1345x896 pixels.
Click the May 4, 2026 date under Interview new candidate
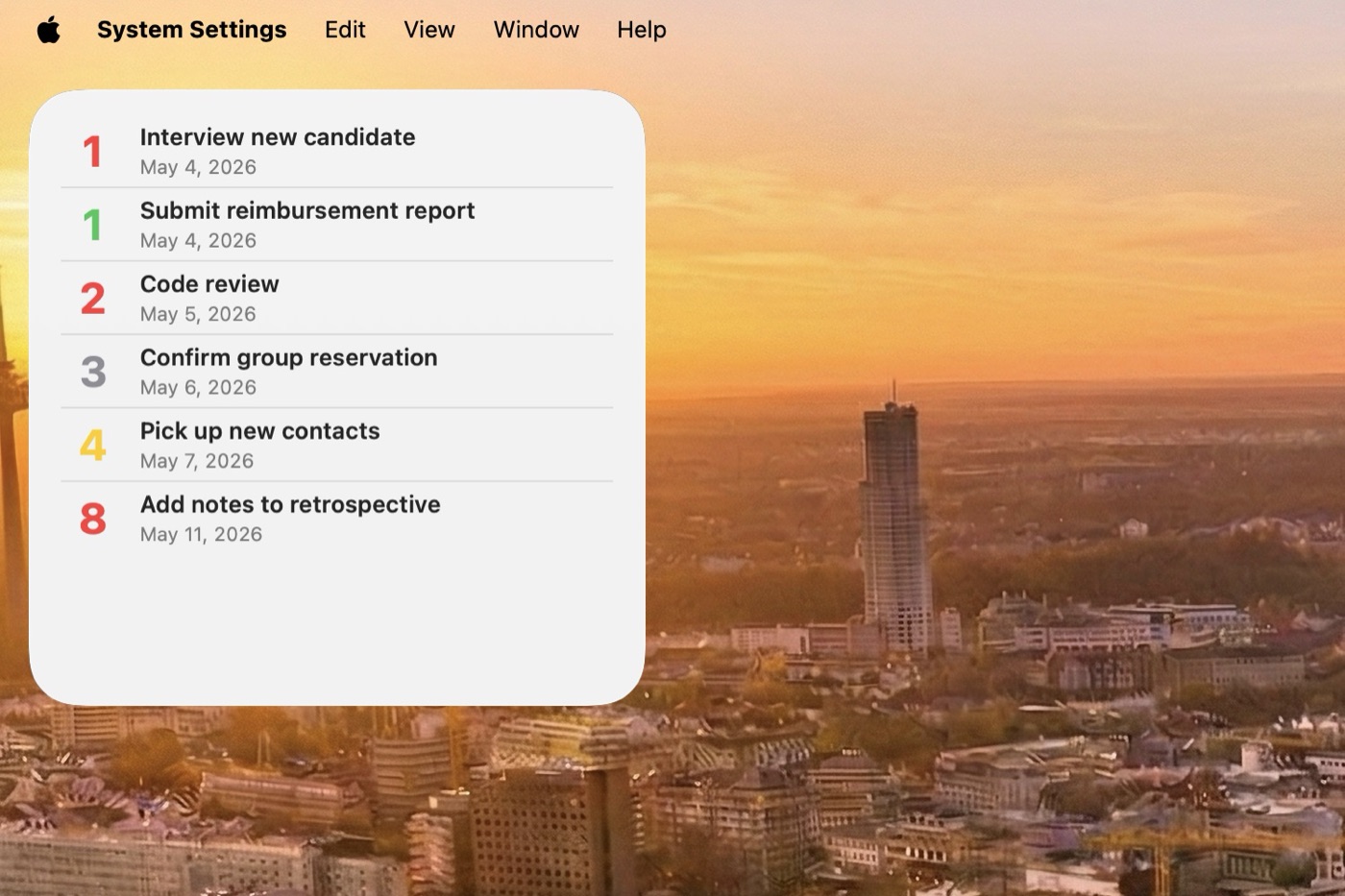198,167
